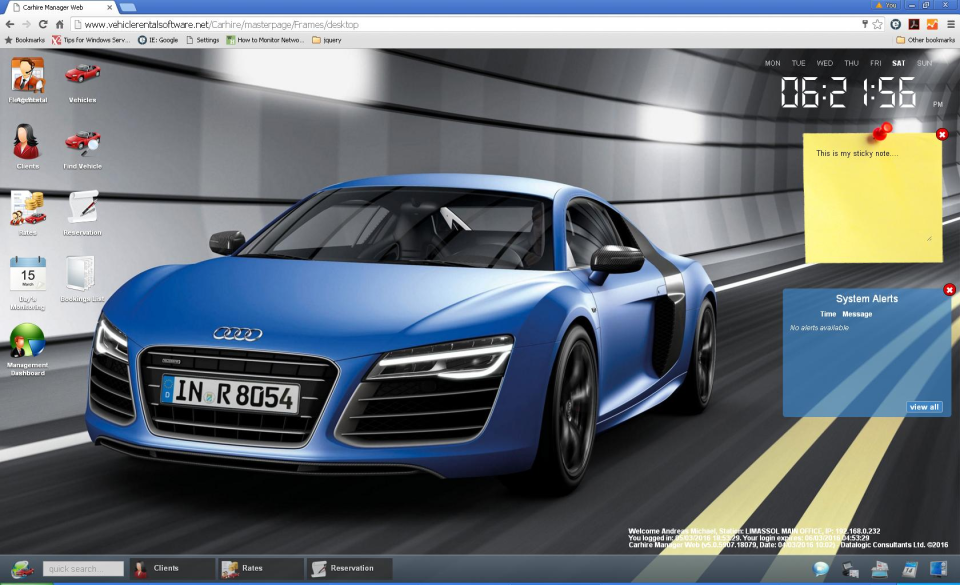This screenshot has width=960, height=585.
Task: Open the Find Vehicle desktop icon
Action: click(x=83, y=147)
